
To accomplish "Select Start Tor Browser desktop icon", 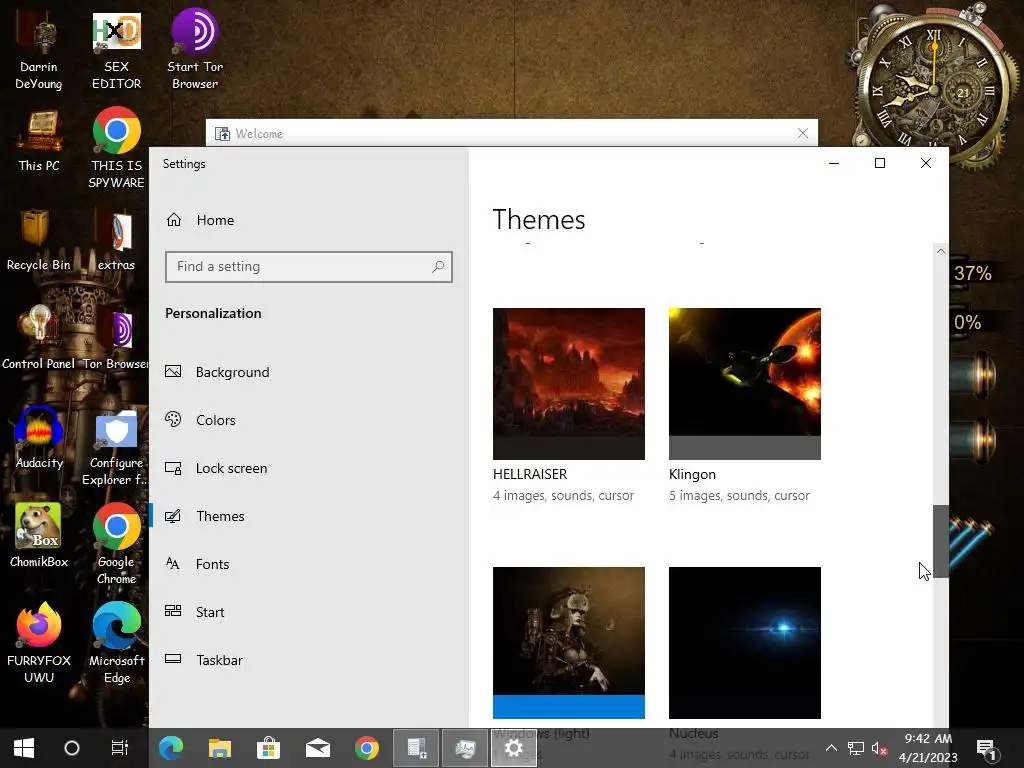I will click(x=195, y=50).
